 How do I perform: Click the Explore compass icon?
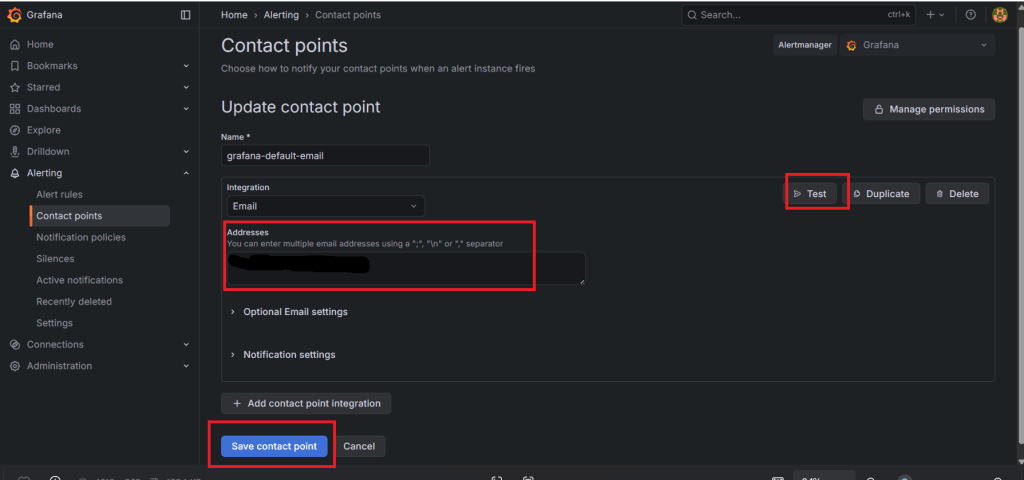tap(15, 130)
